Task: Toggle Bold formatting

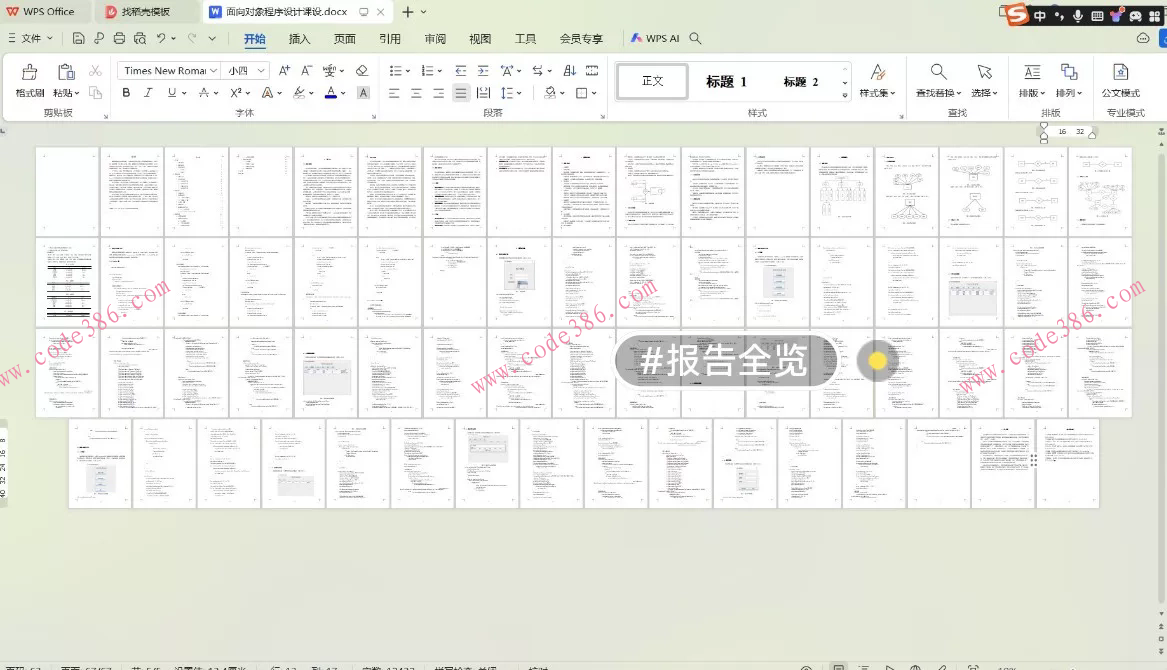Action: pyautogui.click(x=126, y=93)
